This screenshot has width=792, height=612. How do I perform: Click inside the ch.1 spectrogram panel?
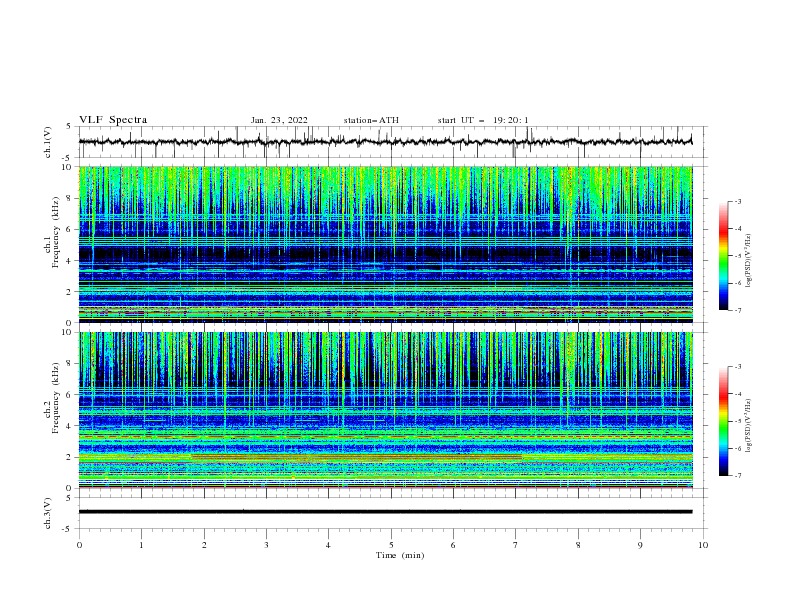[x=385, y=244]
